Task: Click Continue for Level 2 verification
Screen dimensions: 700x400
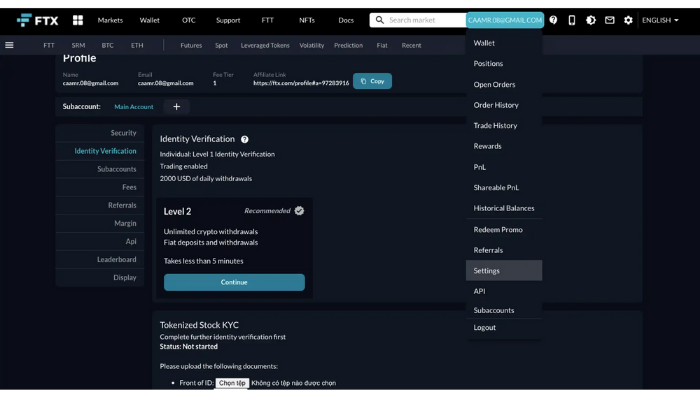Action: click(x=234, y=283)
